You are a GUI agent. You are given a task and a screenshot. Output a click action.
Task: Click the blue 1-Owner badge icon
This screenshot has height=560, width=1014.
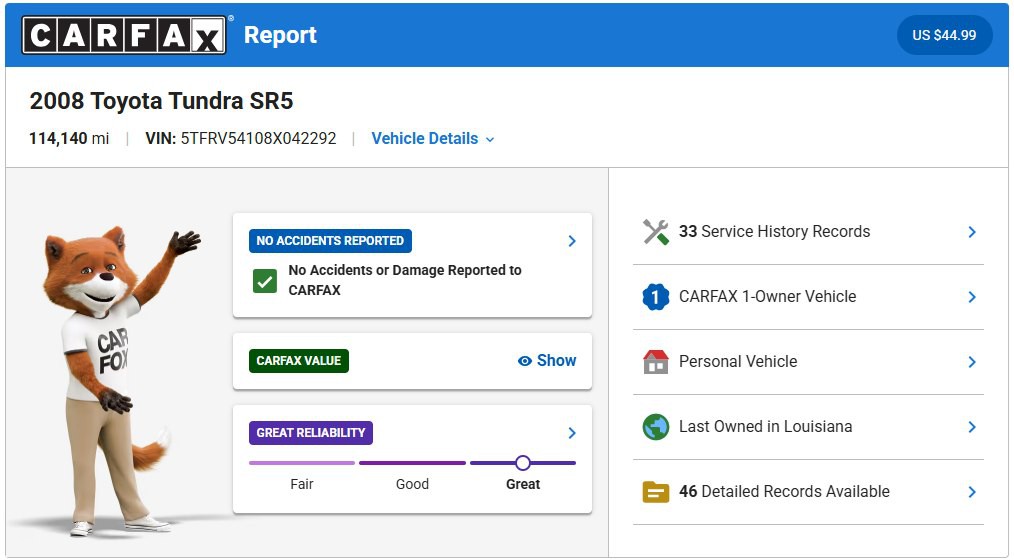point(655,297)
